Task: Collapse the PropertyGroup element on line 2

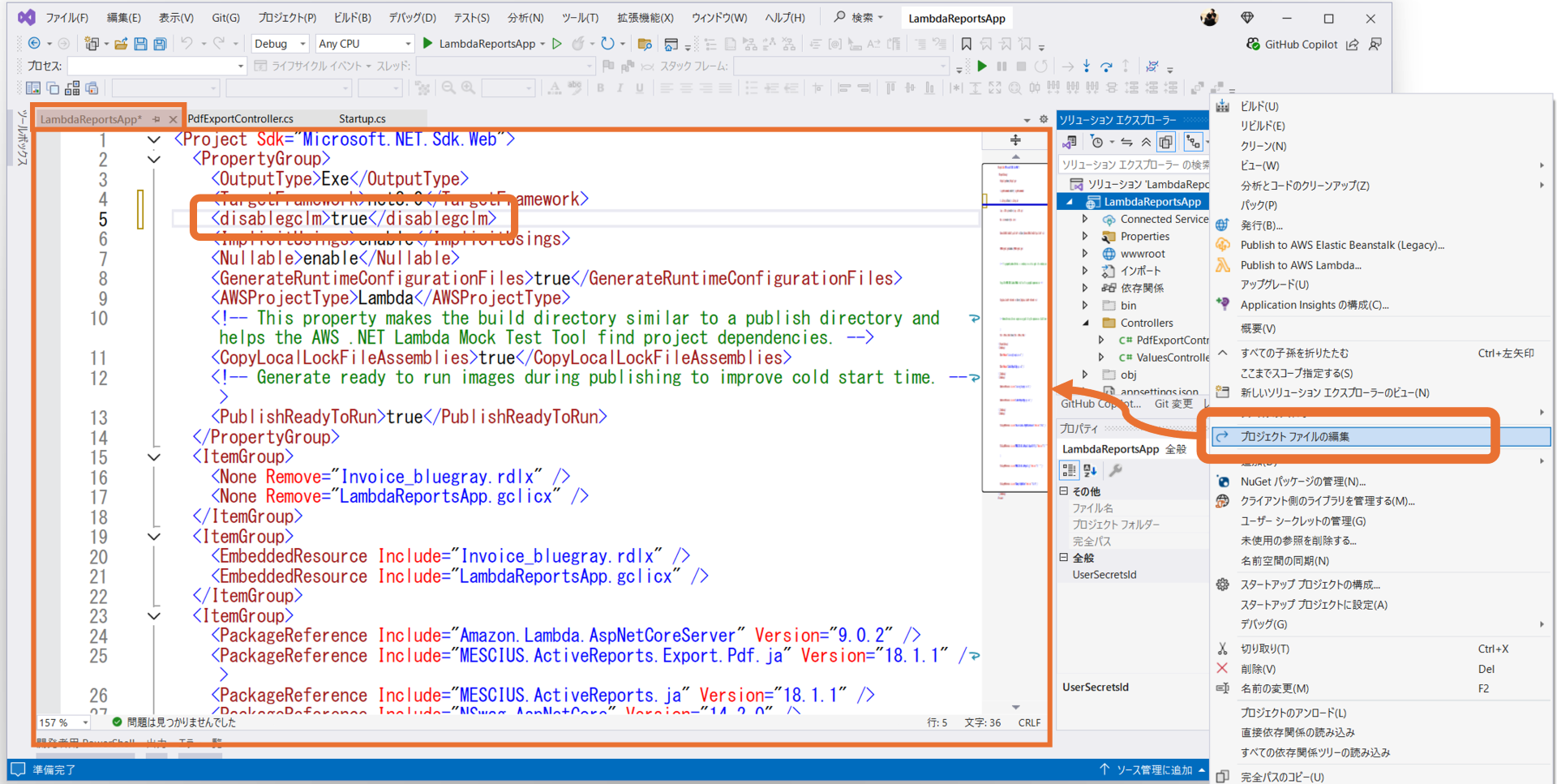Action: 153,159
